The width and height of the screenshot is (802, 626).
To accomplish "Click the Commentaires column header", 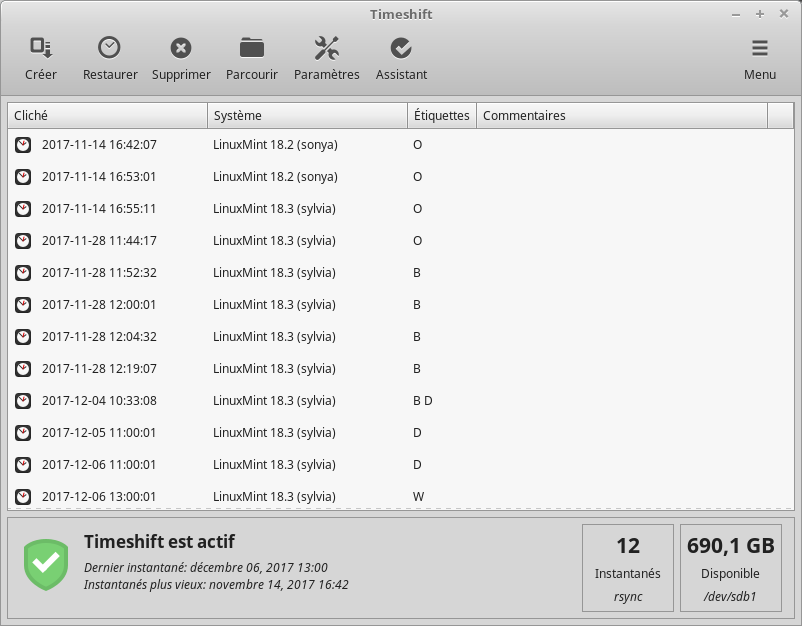I will tap(622, 116).
